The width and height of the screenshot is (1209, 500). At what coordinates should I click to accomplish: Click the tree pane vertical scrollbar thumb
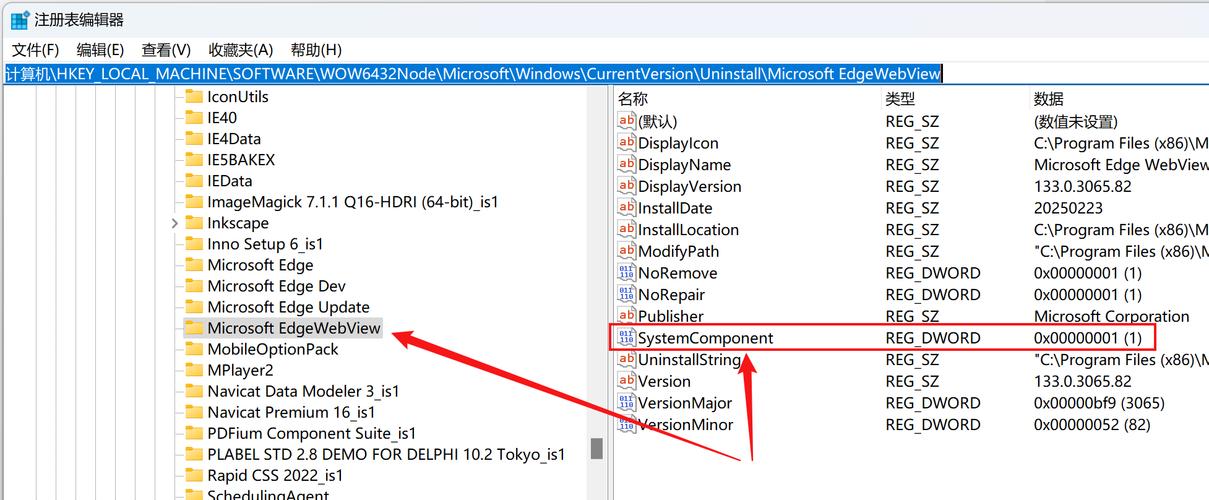(597, 449)
